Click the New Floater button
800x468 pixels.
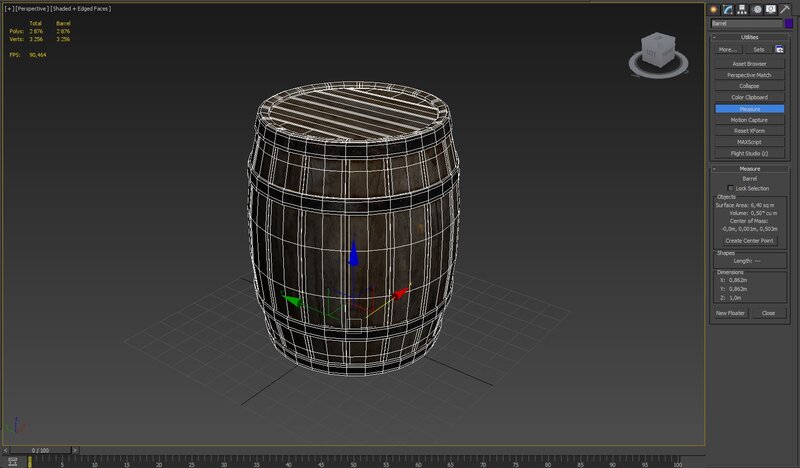730,313
